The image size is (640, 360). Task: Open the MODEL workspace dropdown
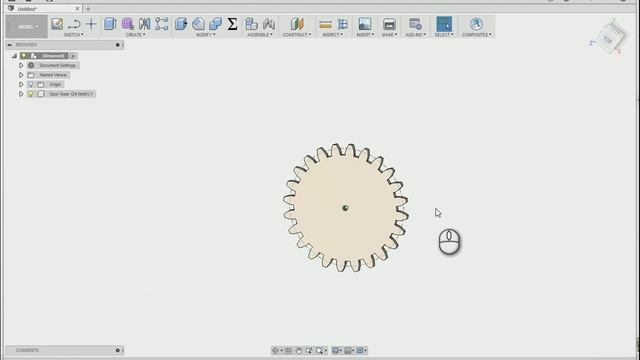click(27, 27)
